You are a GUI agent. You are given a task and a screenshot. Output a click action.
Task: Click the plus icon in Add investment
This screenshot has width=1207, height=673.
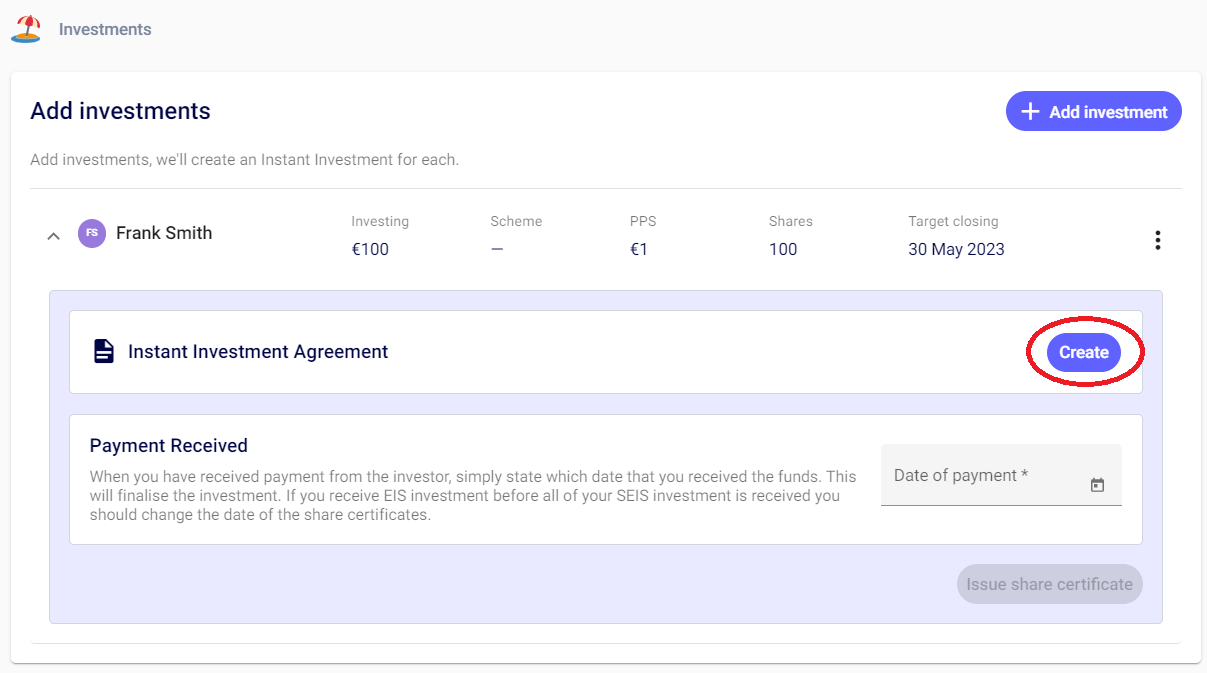coord(1029,112)
